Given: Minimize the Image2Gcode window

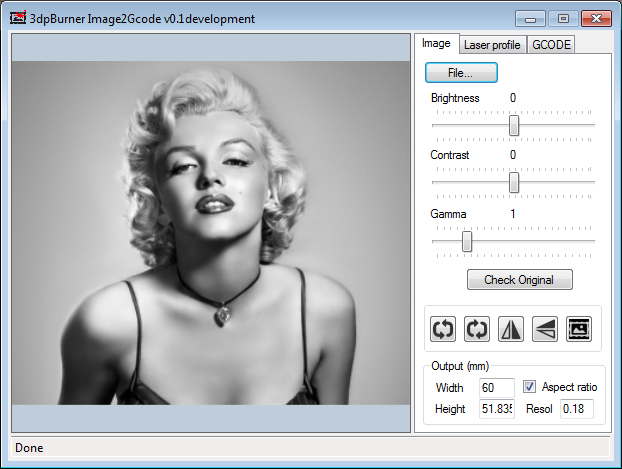Looking at the screenshot, I should pos(530,19).
